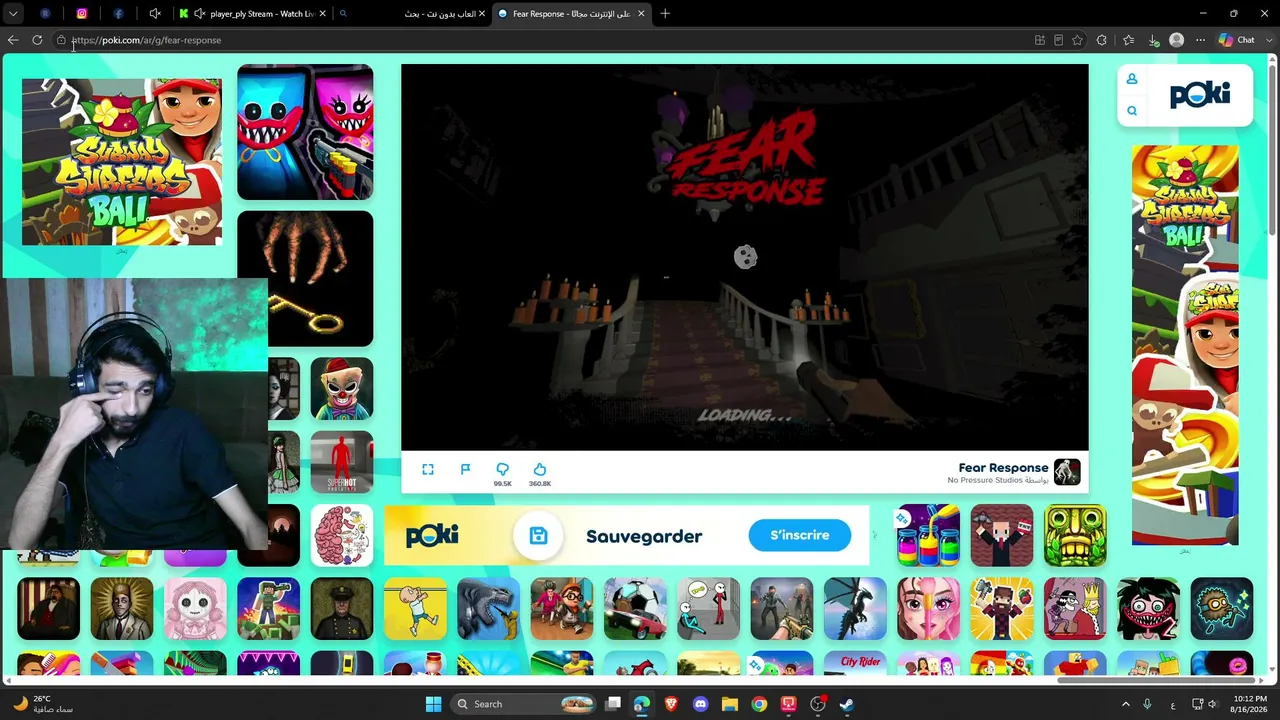Open the pink brain puzzle game

[342, 535]
